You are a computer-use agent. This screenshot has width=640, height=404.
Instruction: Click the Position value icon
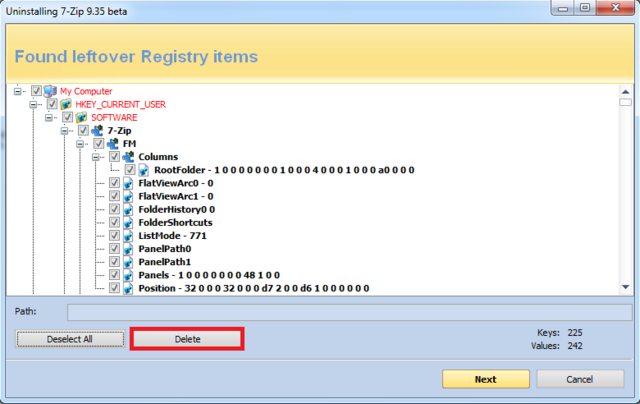128,288
